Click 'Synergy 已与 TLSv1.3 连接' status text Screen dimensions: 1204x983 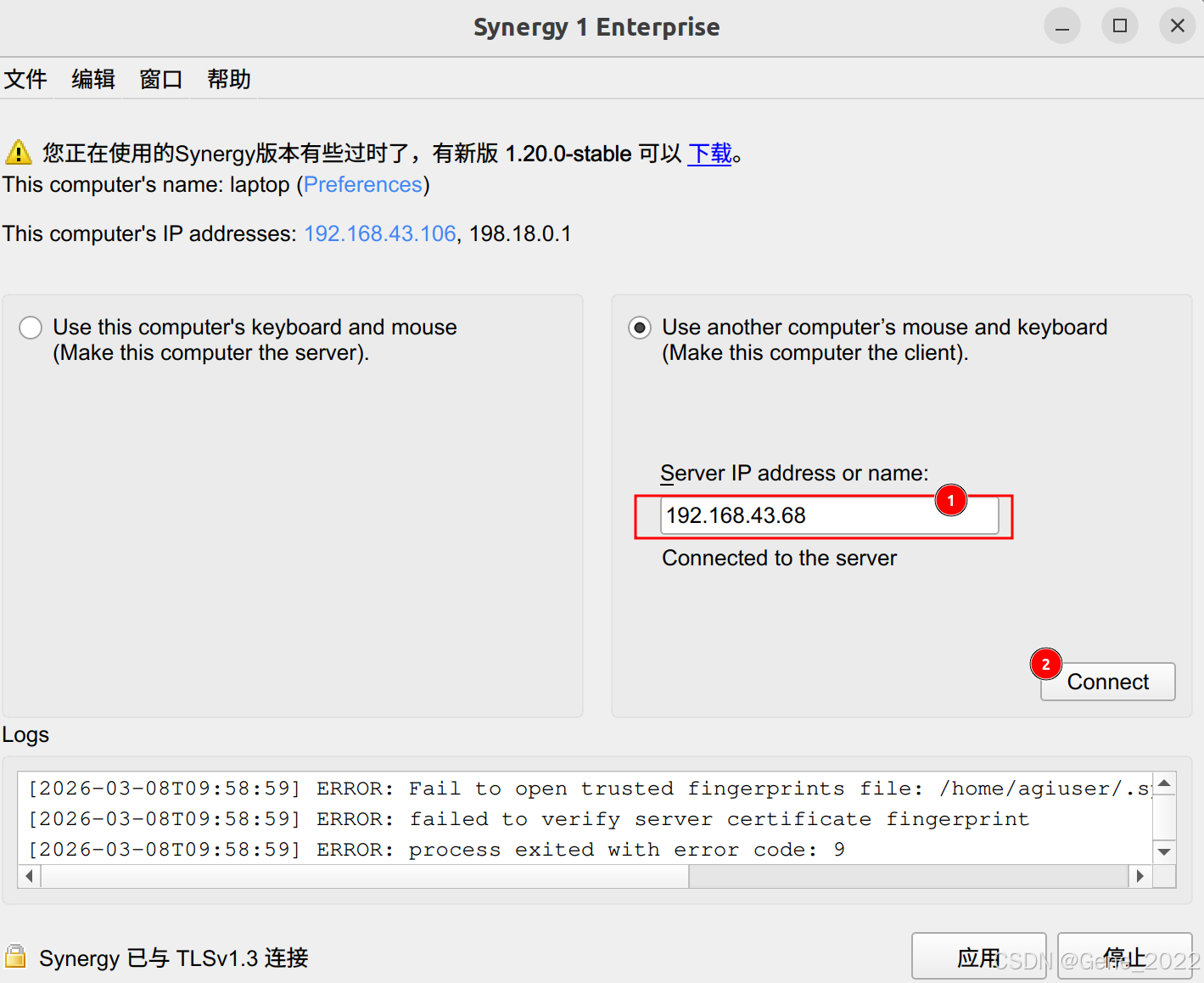point(174,958)
